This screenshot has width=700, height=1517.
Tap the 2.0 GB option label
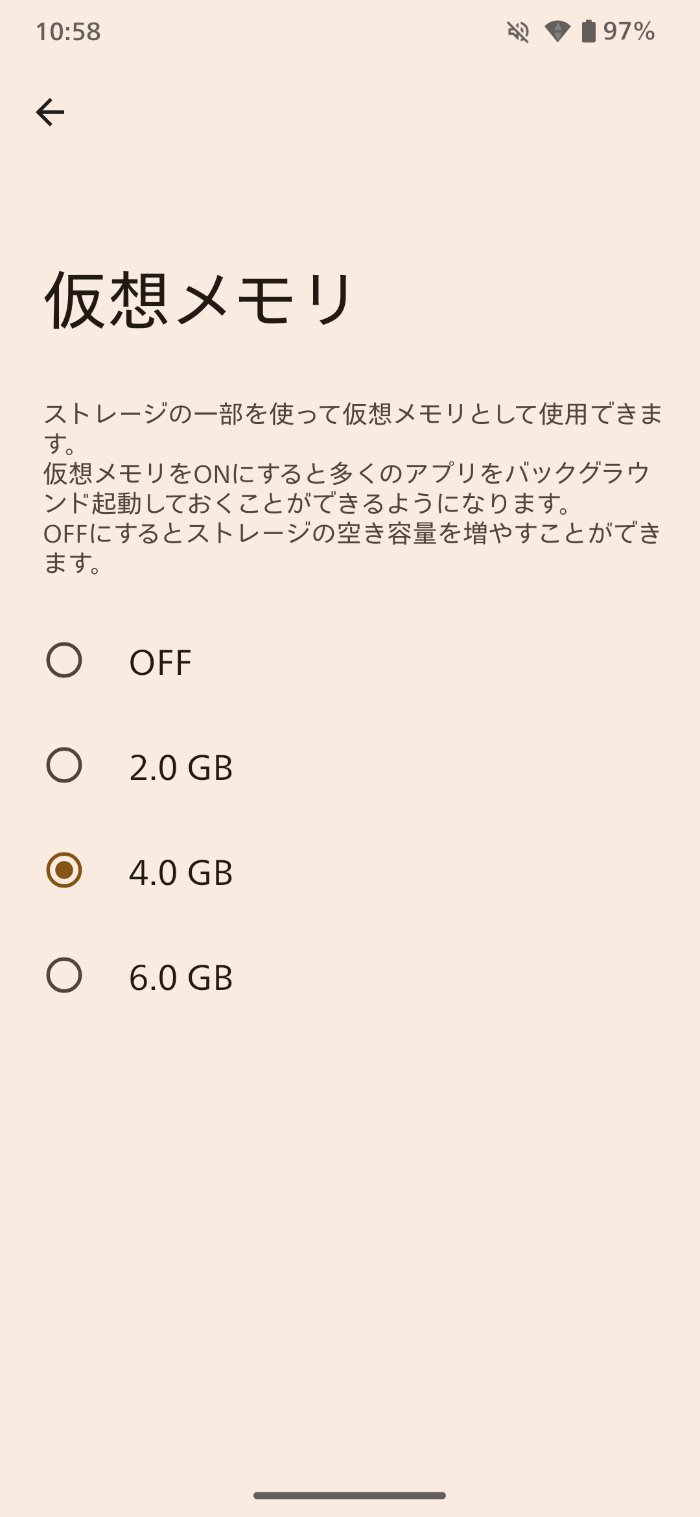coord(181,768)
